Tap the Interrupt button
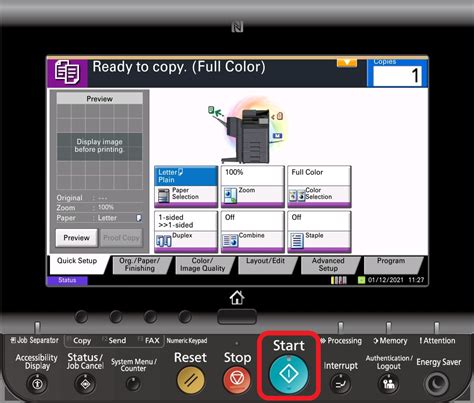 point(341,384)
